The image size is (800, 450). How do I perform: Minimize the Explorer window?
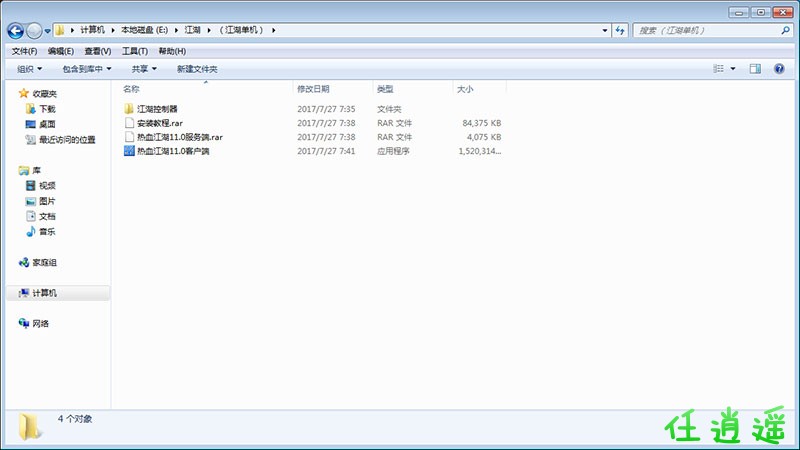(738, 12)
